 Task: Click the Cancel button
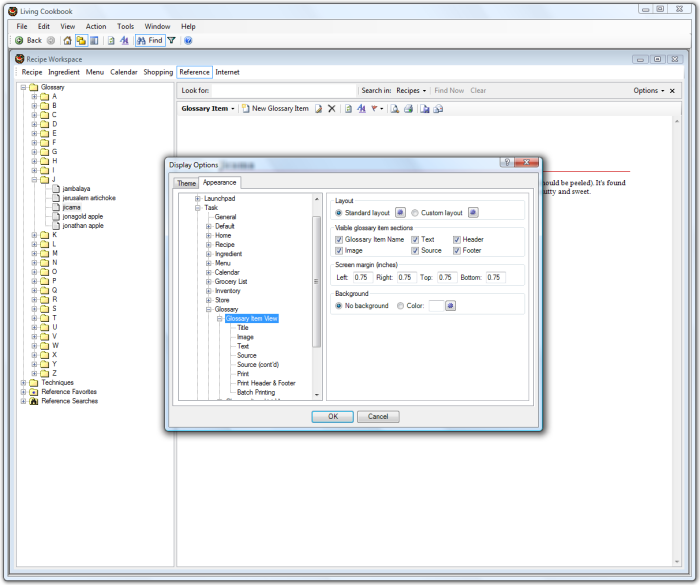click(378, 417)
